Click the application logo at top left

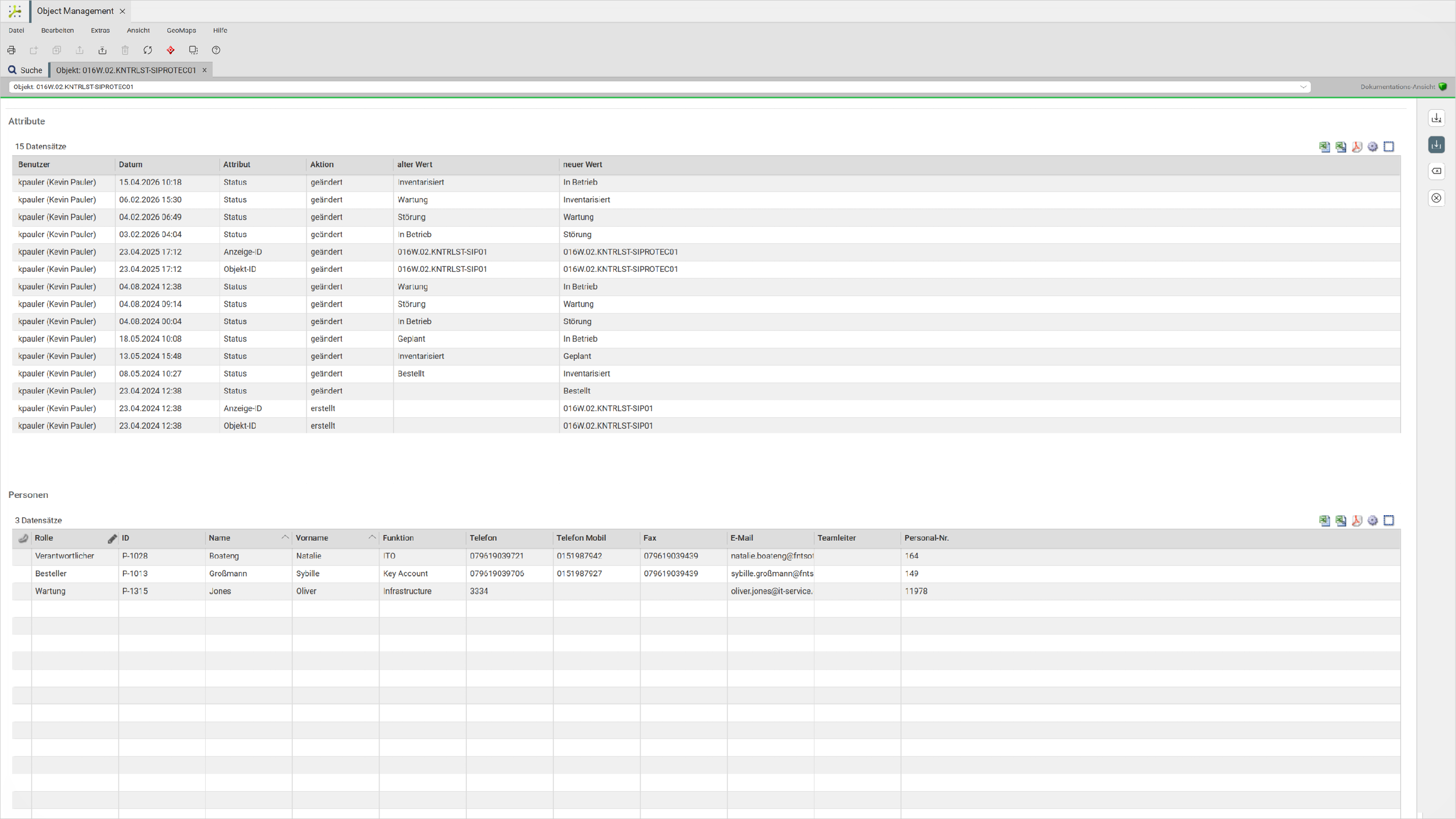(x=15, y=11)
